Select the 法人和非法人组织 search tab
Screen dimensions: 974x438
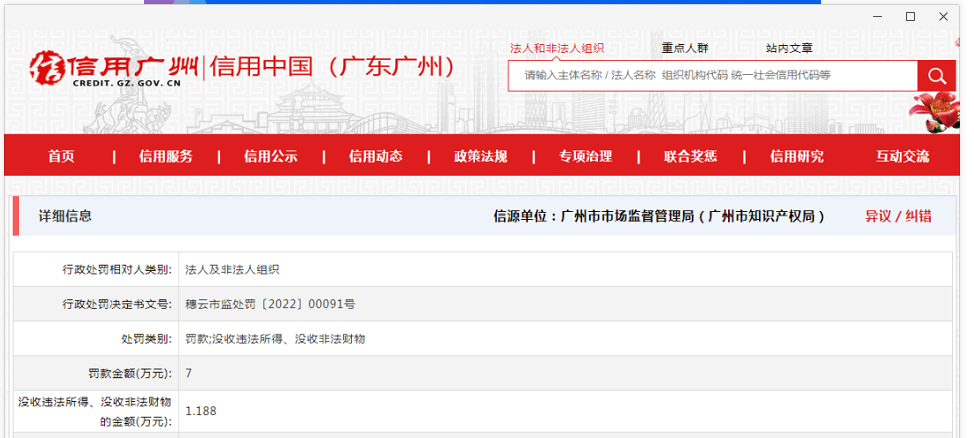pos(557,48)
